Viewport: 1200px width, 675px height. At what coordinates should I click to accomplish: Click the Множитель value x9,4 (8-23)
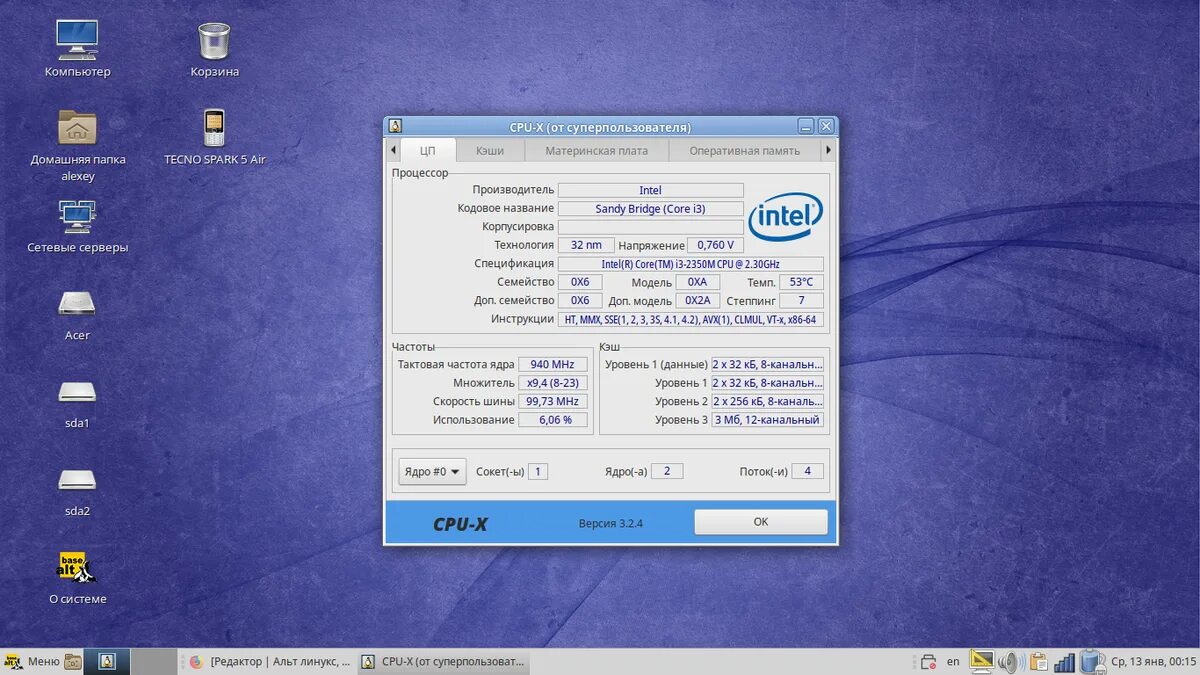[x=552, y=383]
